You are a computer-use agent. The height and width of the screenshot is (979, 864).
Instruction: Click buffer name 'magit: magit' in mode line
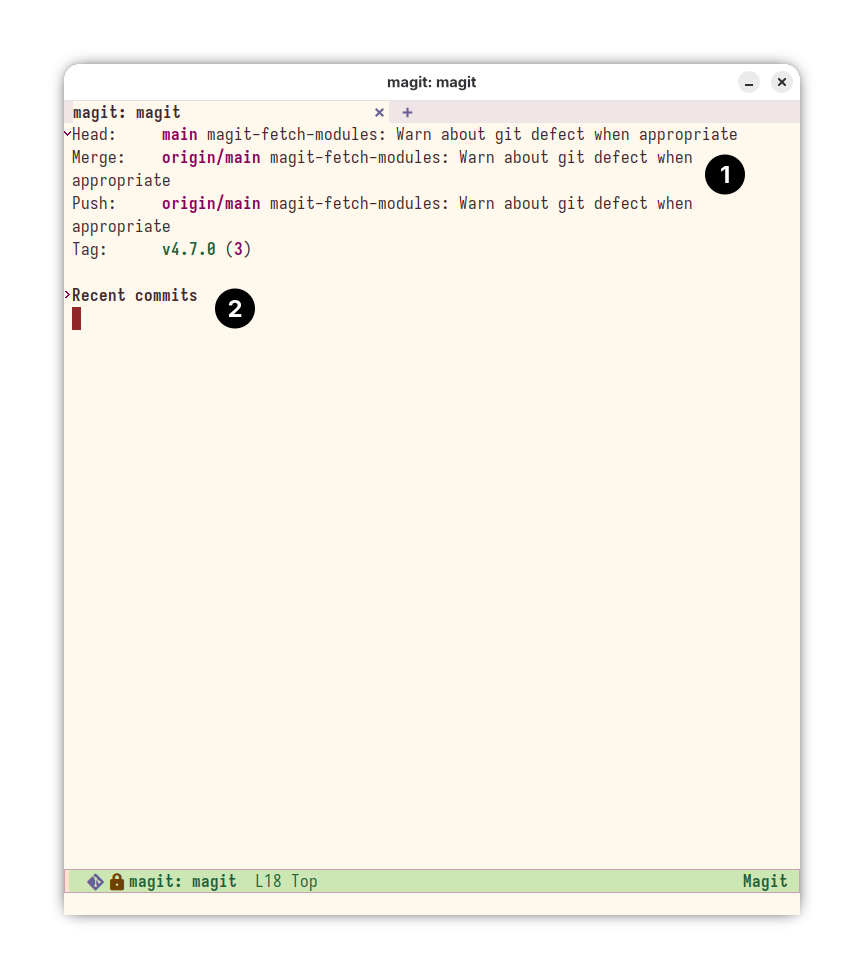pyautogui.click(x=182, y=882)
